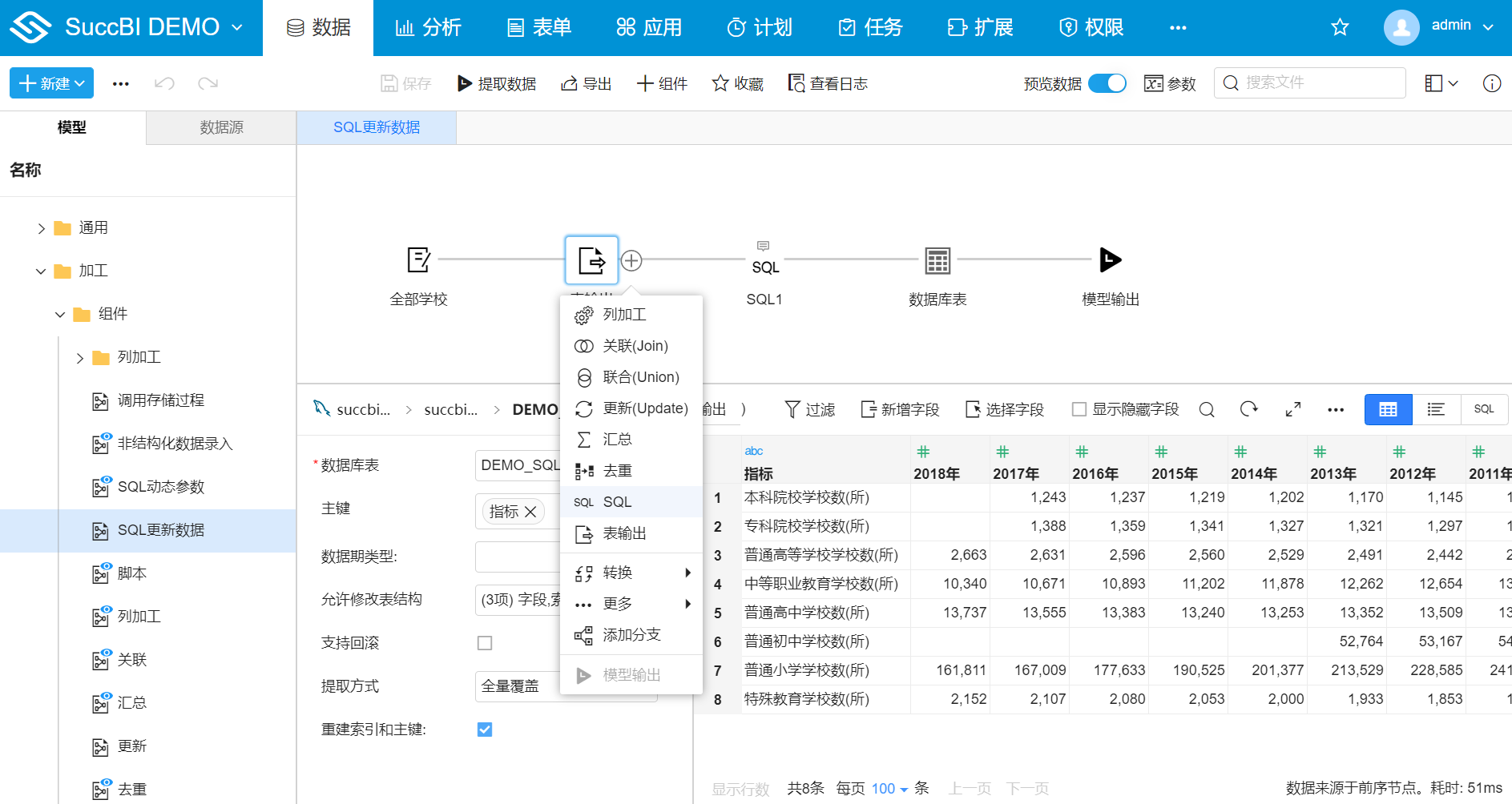Screen dimensions: 1512x804
Task: Expand data panel to fullscreen
Action: (1292, 409)
